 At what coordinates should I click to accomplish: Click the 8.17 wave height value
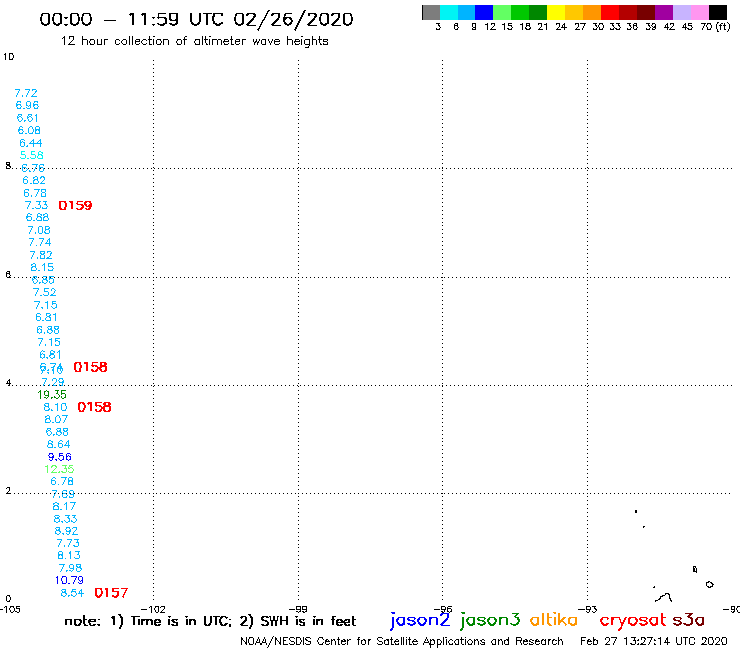pyautogui.click(x=64, y=506)
